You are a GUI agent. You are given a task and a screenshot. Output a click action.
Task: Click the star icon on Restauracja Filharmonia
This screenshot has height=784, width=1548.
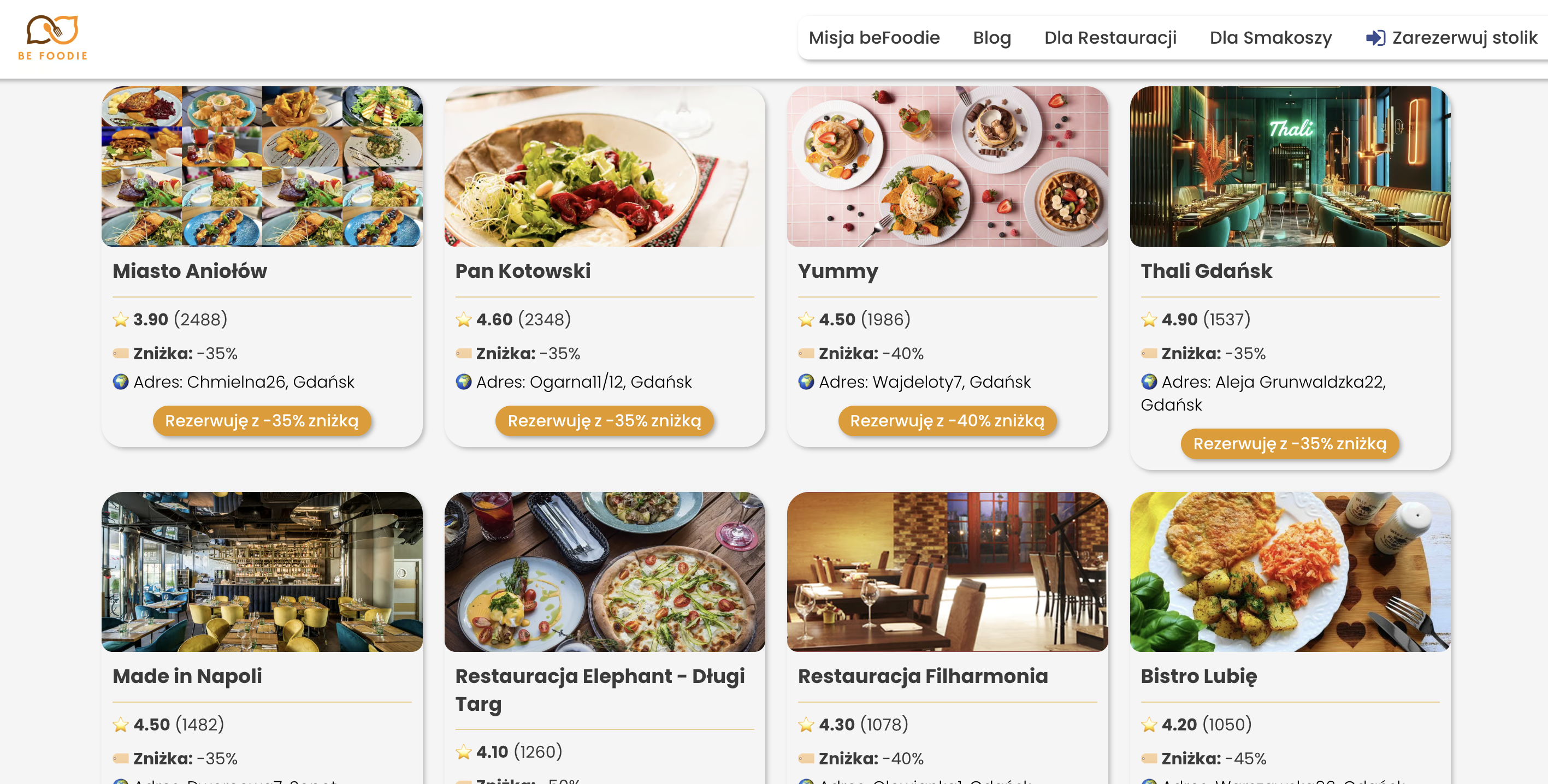(x=806, y=724)
